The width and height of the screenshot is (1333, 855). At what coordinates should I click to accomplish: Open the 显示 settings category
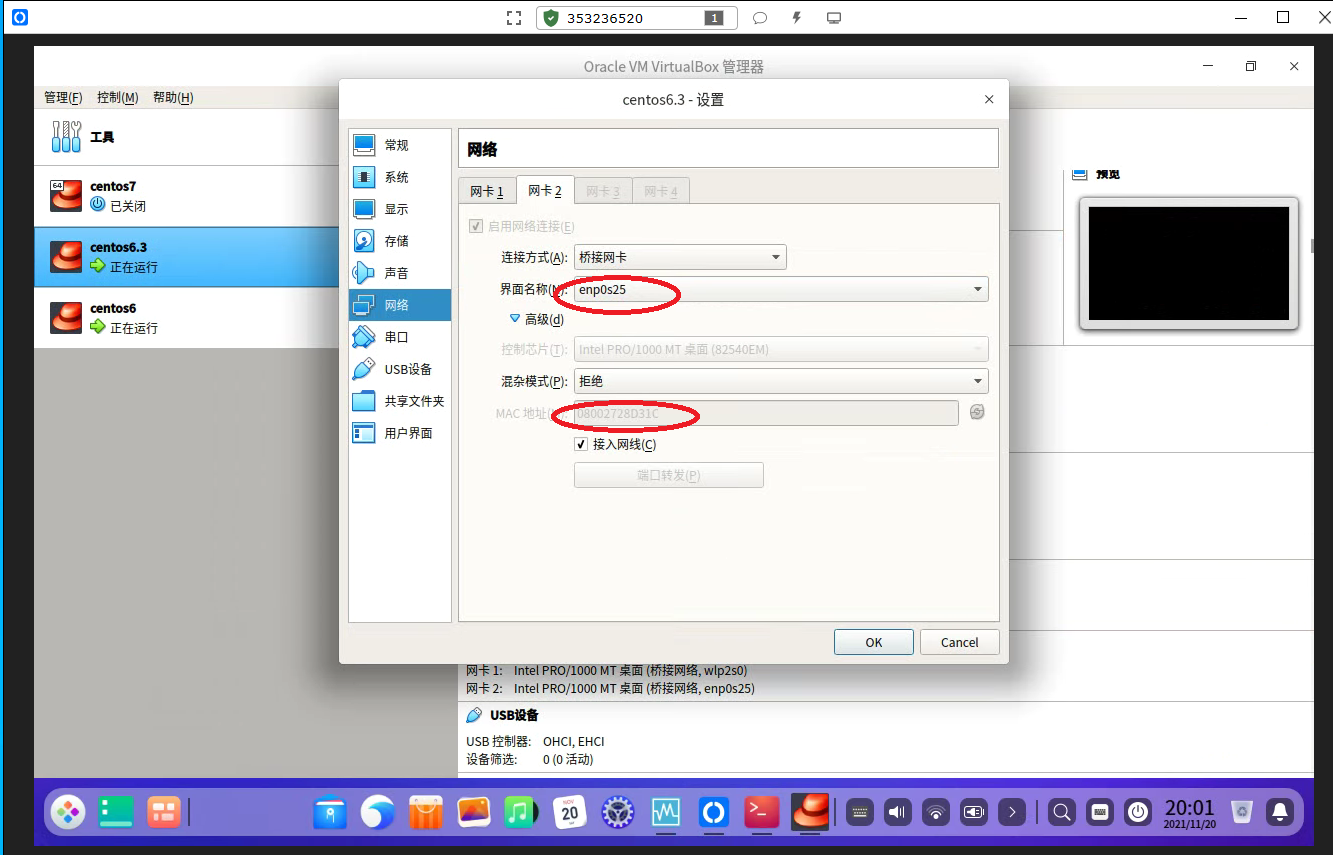tap(400, 209)
